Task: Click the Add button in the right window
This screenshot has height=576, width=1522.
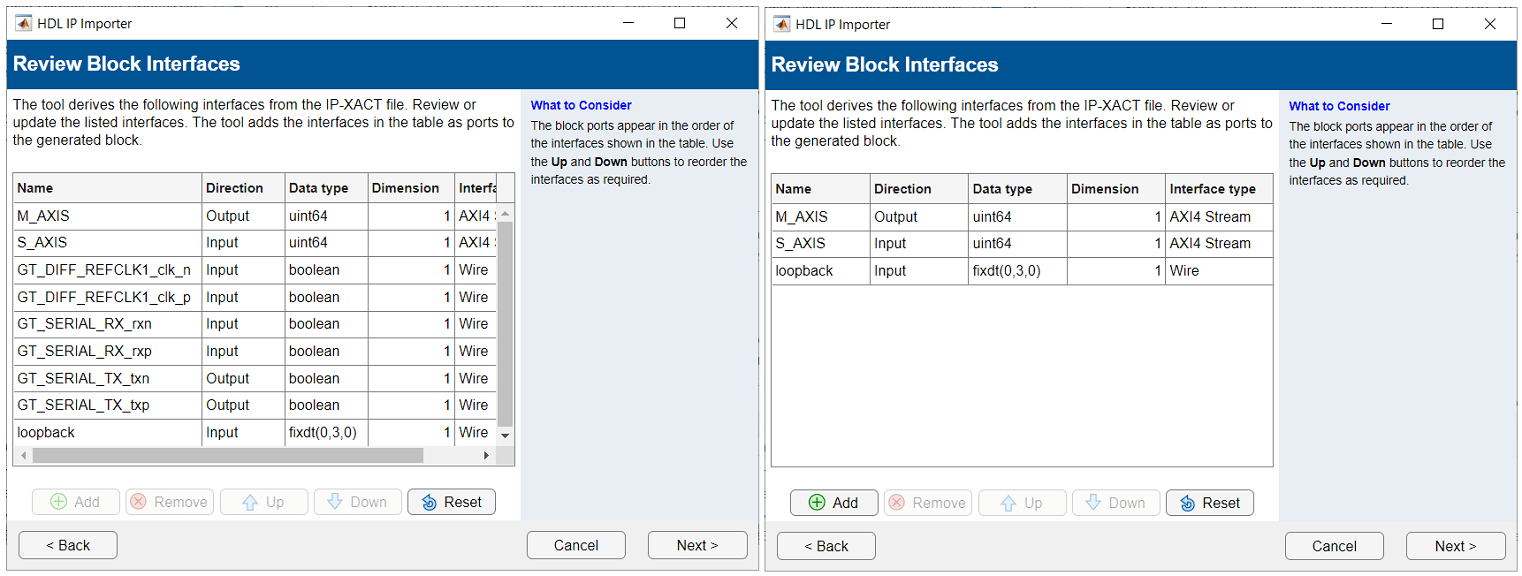Action: coord(833,503)
